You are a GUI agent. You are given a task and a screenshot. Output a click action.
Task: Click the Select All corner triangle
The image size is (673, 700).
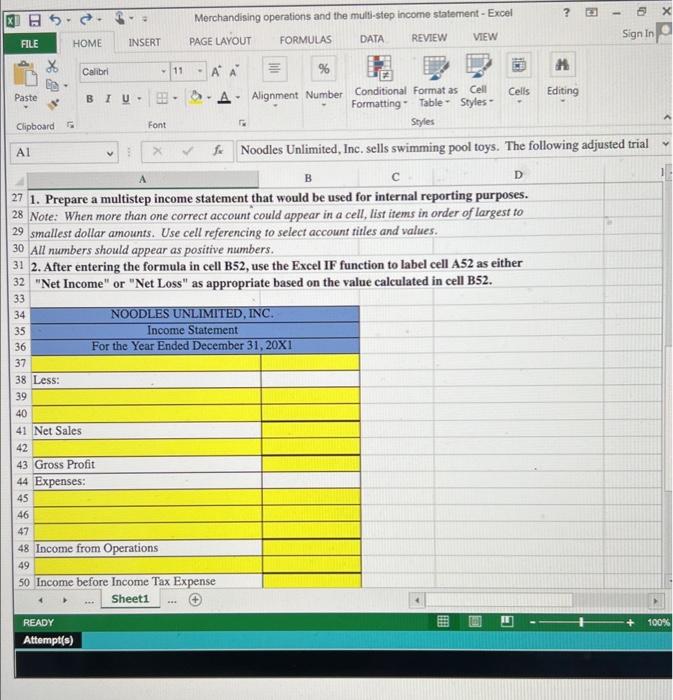pyautogui.click(x=20, y=181)
